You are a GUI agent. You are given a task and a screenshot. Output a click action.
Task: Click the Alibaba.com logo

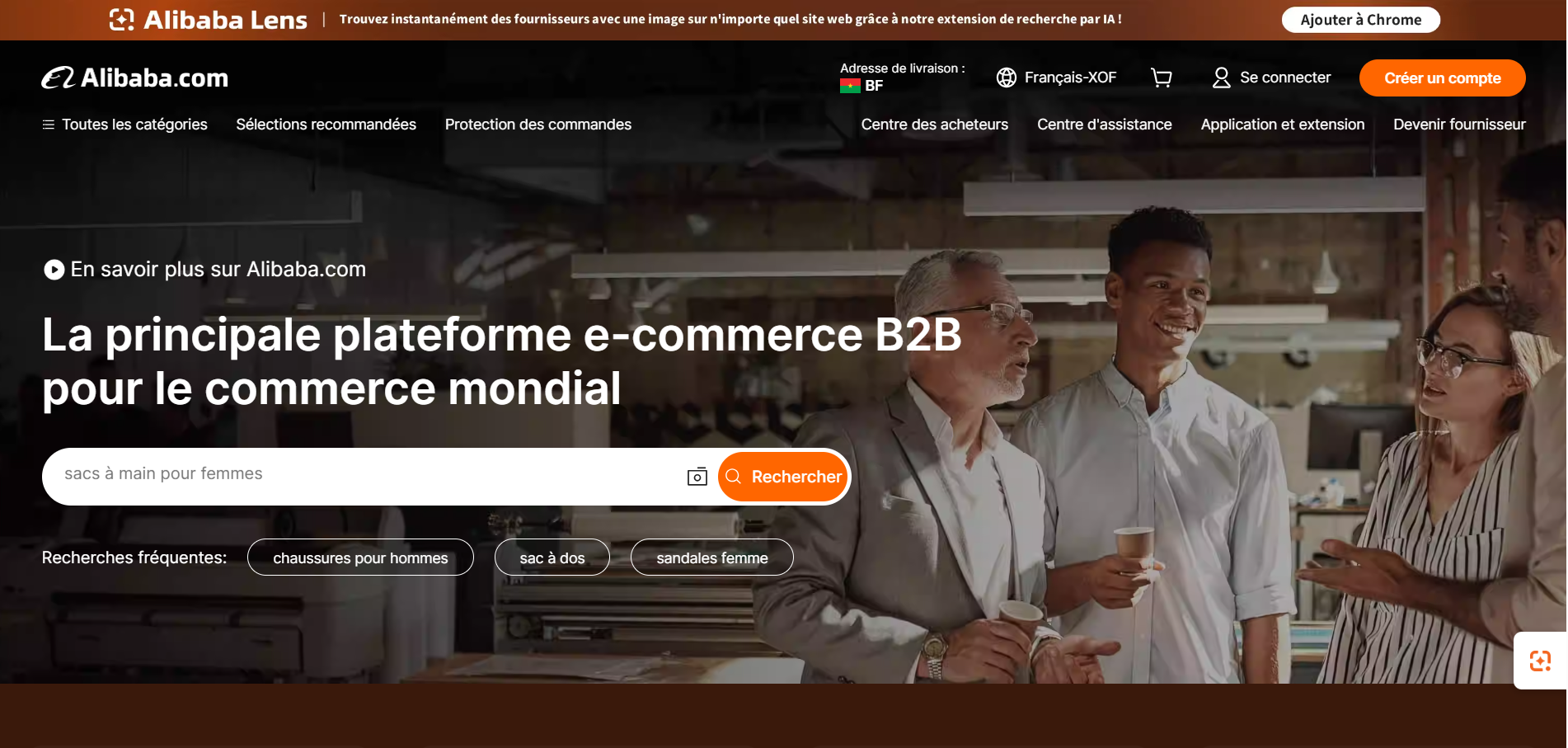[135, 78]
